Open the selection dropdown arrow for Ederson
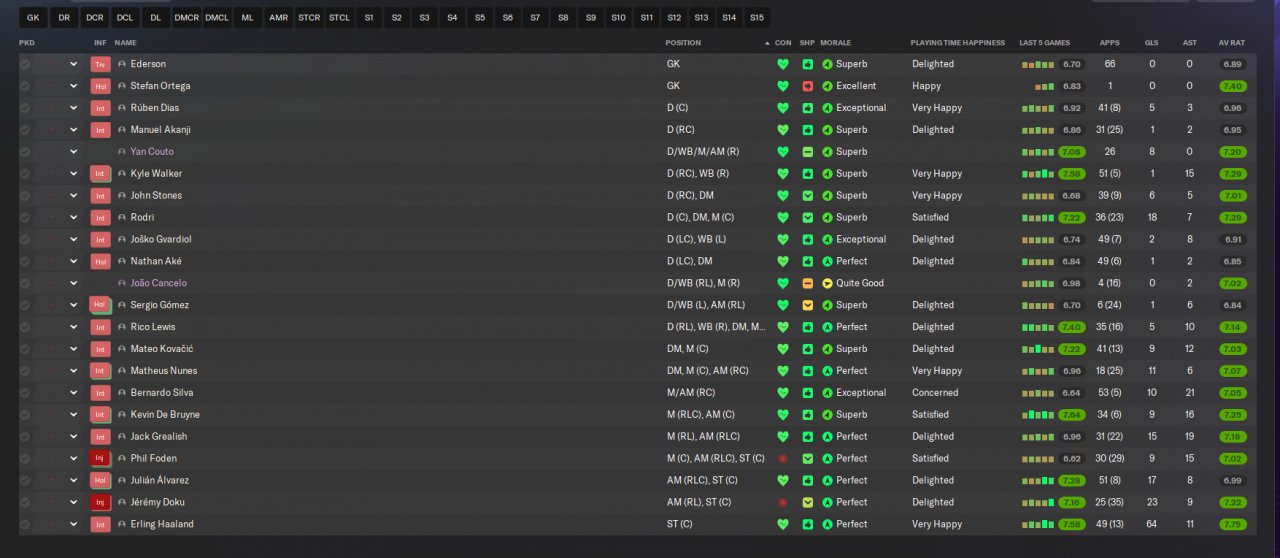The image size is (1280, 558). click(x=73, y=64)
